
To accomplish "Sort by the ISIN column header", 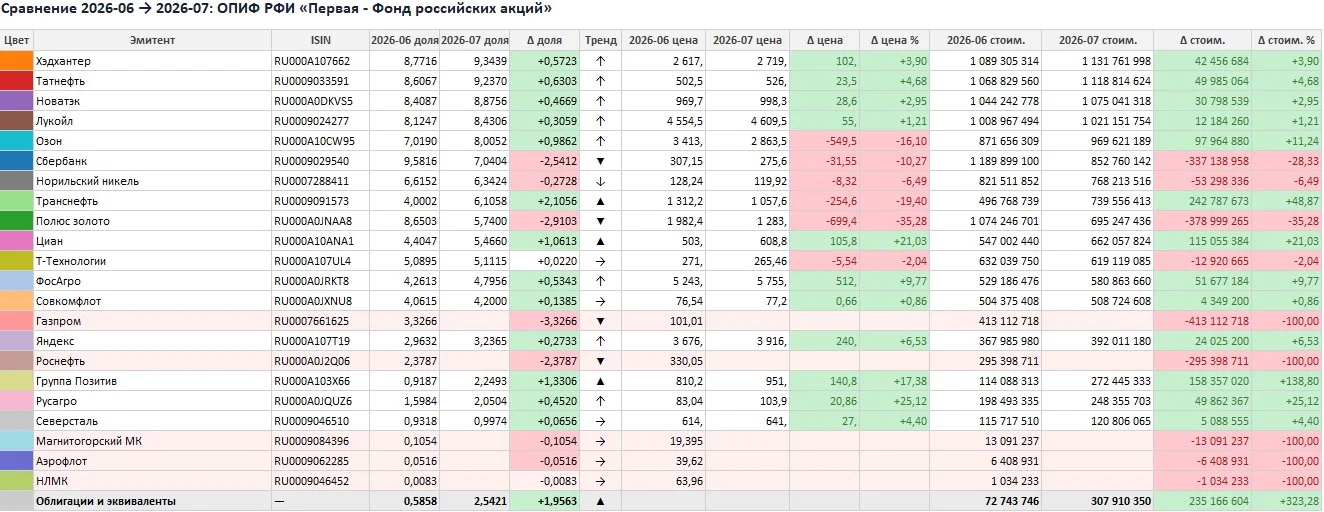I will coord(320,40).
